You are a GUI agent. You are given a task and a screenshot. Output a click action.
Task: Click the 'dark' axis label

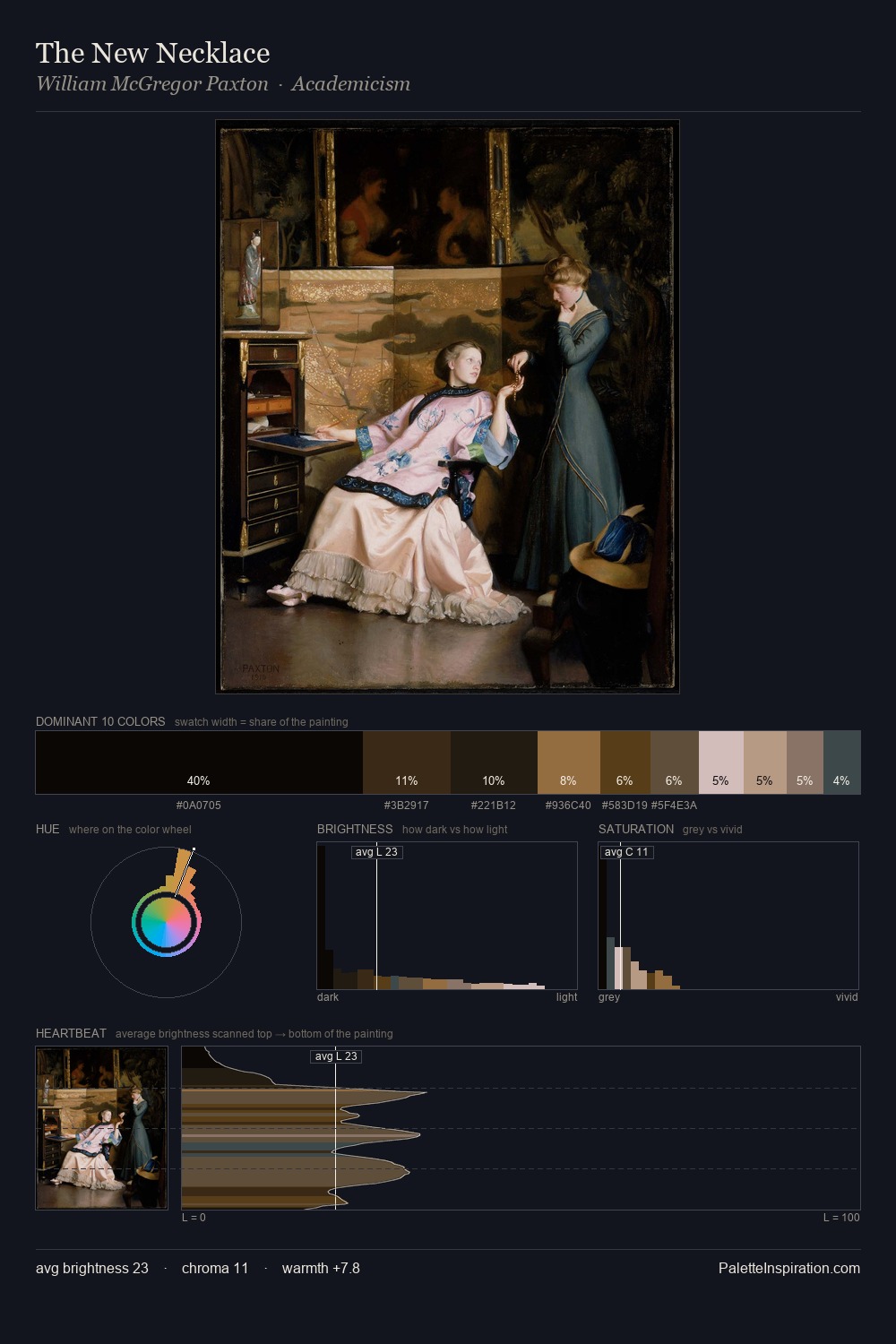tap(328, 997)
